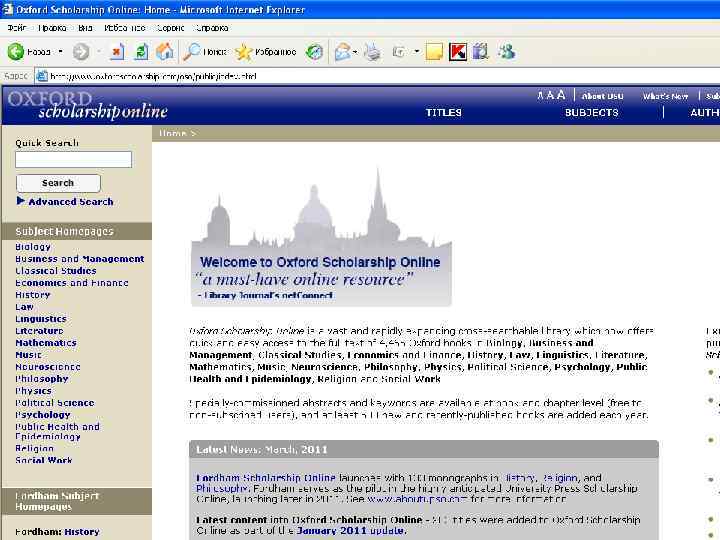Open Back button history dropdown arrow
This screenshot has width=720, height=540.
tap(60, 51)
